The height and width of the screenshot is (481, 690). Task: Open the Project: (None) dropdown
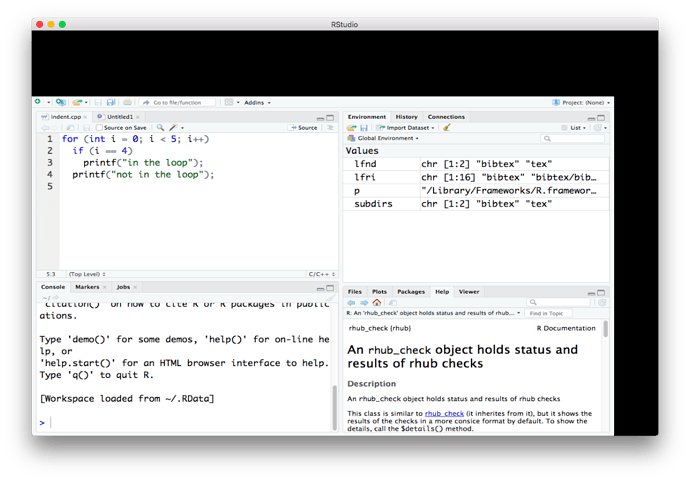(x=581, y=103)
